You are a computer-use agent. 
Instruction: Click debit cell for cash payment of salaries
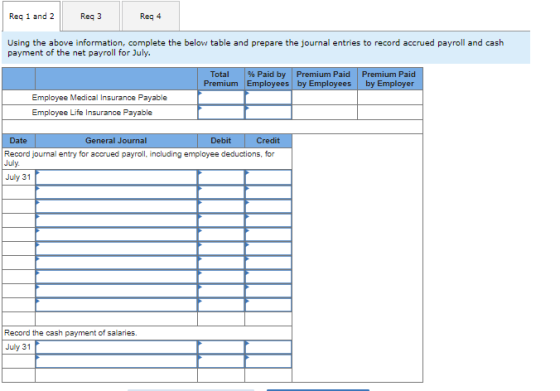[221, 347]
